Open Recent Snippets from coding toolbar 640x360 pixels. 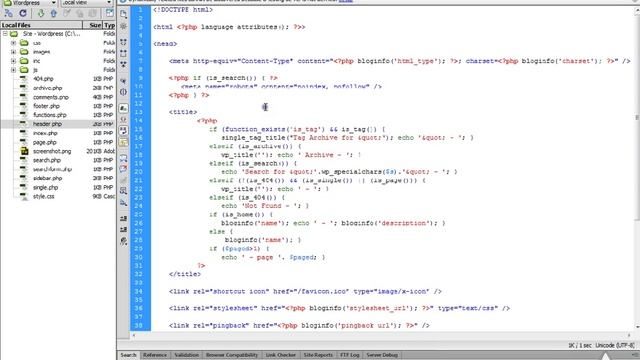tap(123, 191)
